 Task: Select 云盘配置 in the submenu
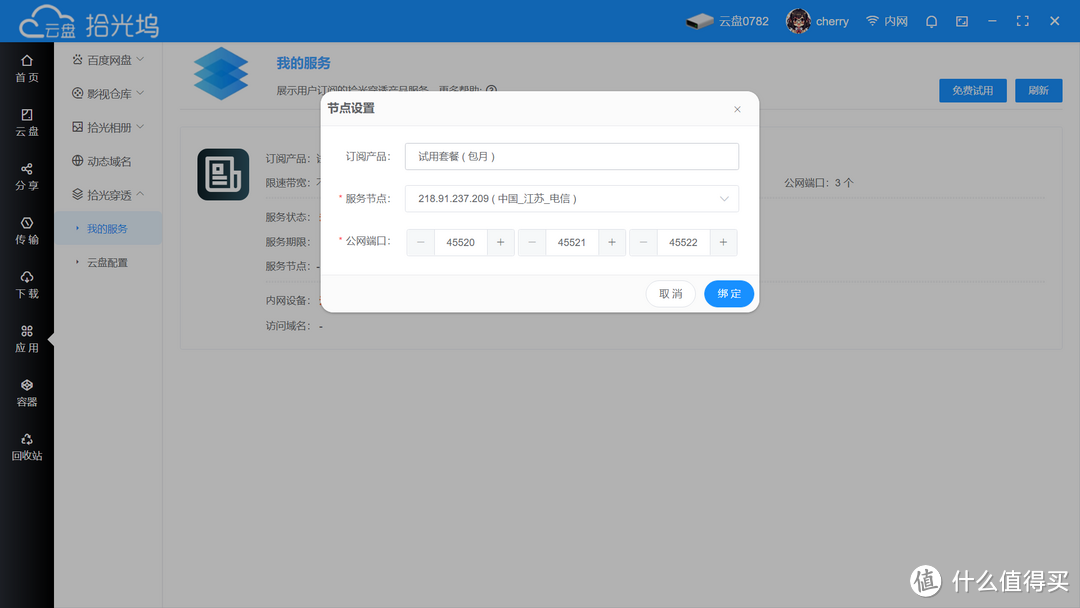coord(107,262)
